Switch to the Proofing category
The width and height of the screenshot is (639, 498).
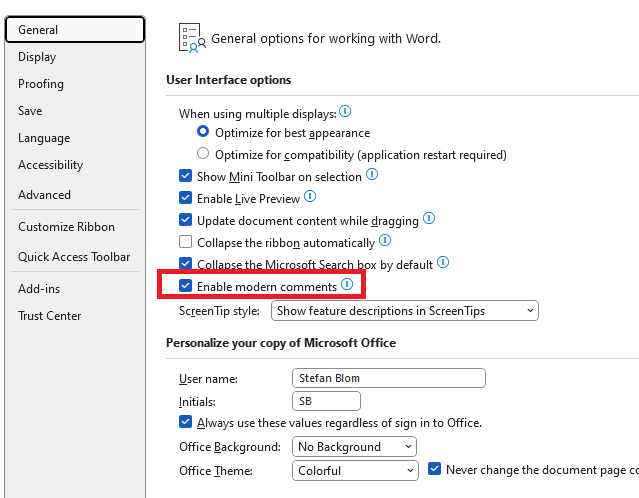tap(41, 84)
